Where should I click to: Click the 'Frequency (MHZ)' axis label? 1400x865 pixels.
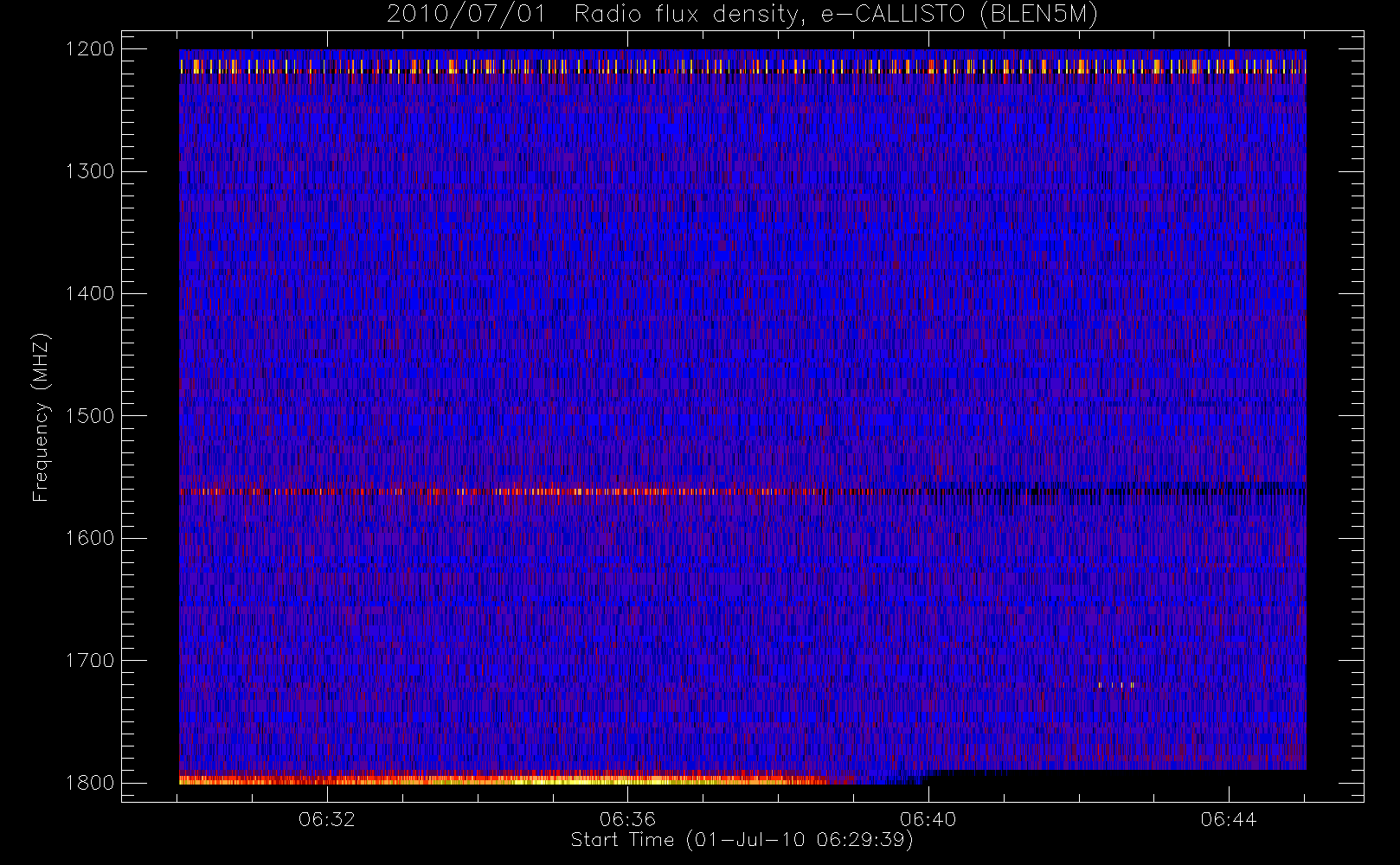[x=41, y=417]
